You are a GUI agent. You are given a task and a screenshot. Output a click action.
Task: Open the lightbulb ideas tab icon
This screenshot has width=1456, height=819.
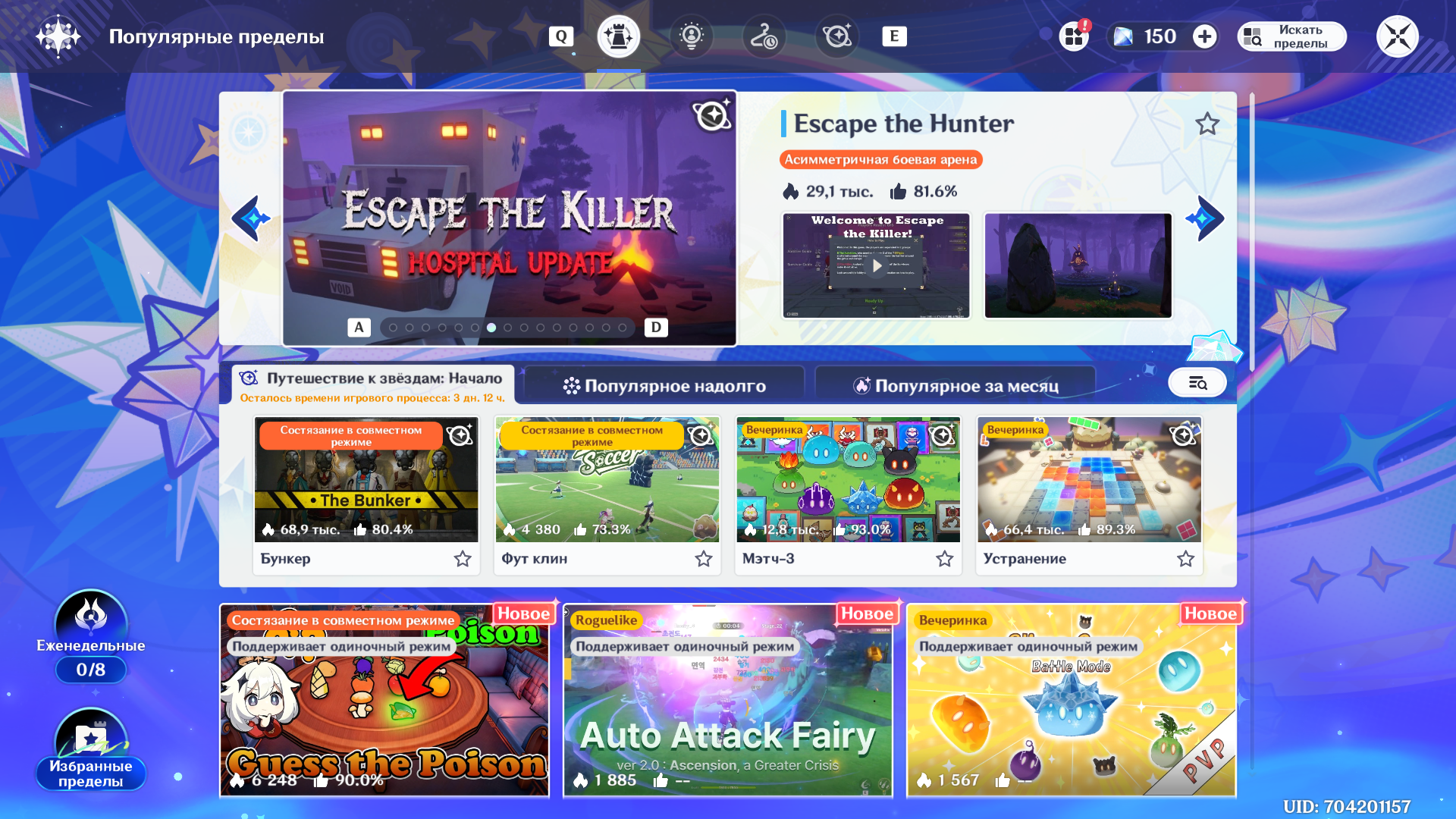[691, 36]
